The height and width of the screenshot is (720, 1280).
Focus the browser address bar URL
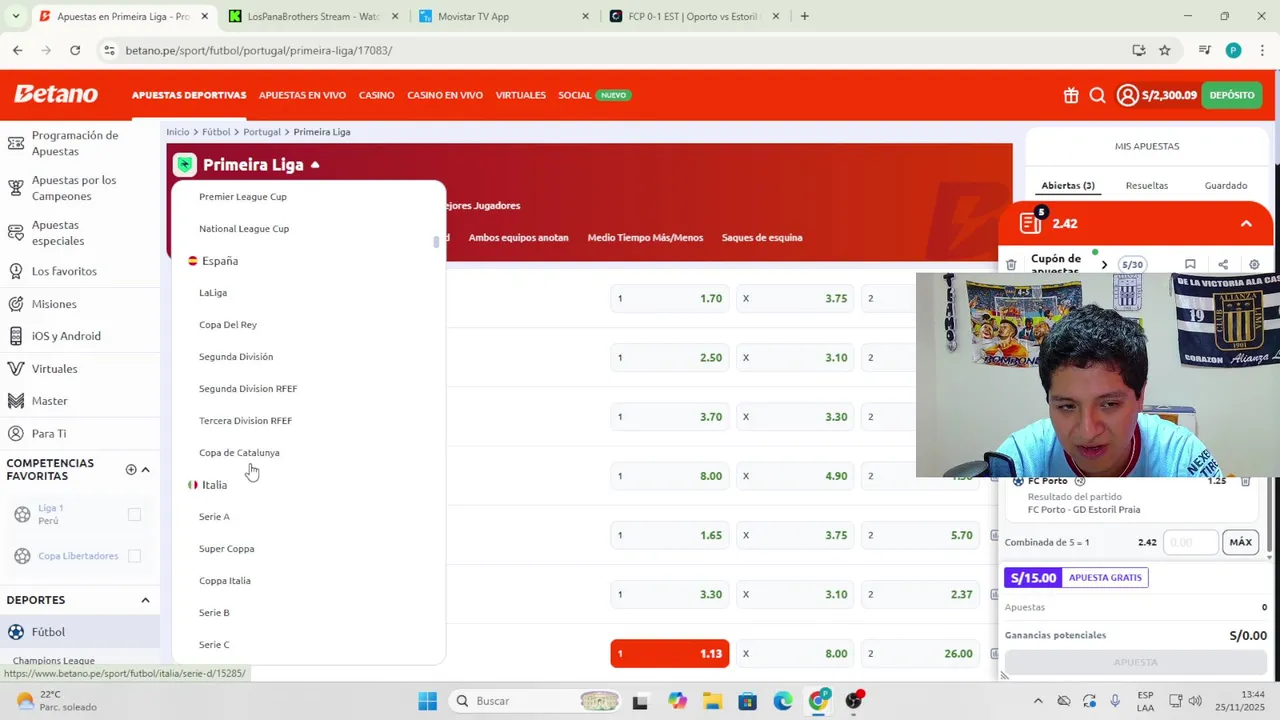(x=259, y=50)
